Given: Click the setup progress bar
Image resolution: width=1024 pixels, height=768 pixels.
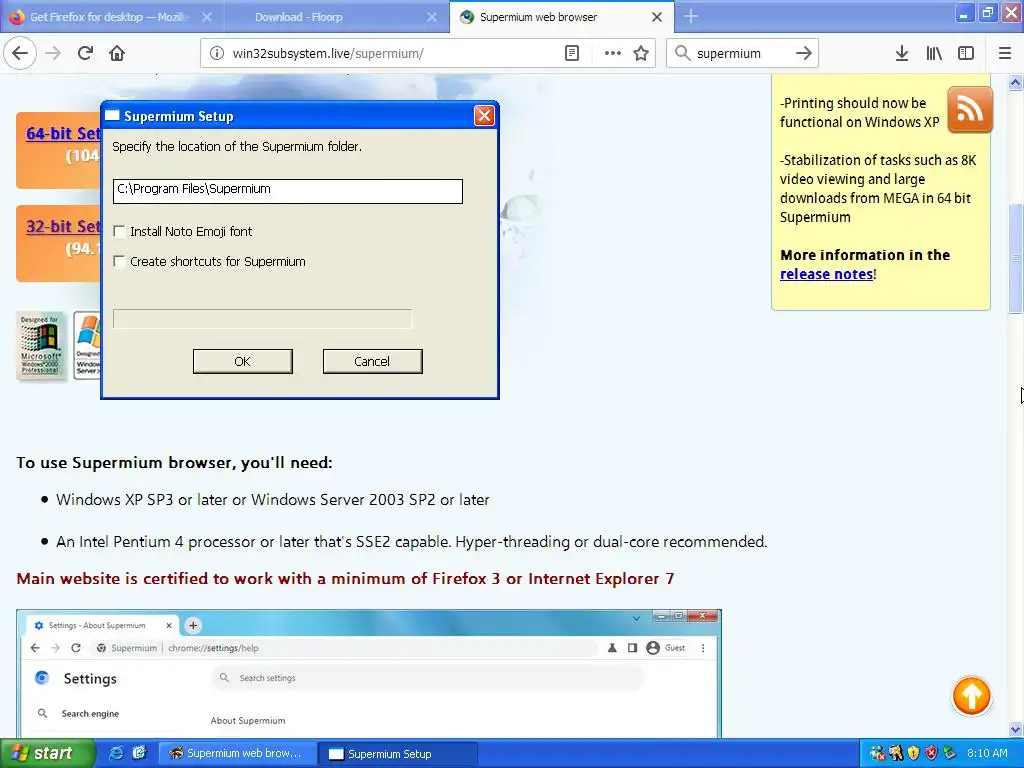Looking at the screenshot, I should coord(262,319).
